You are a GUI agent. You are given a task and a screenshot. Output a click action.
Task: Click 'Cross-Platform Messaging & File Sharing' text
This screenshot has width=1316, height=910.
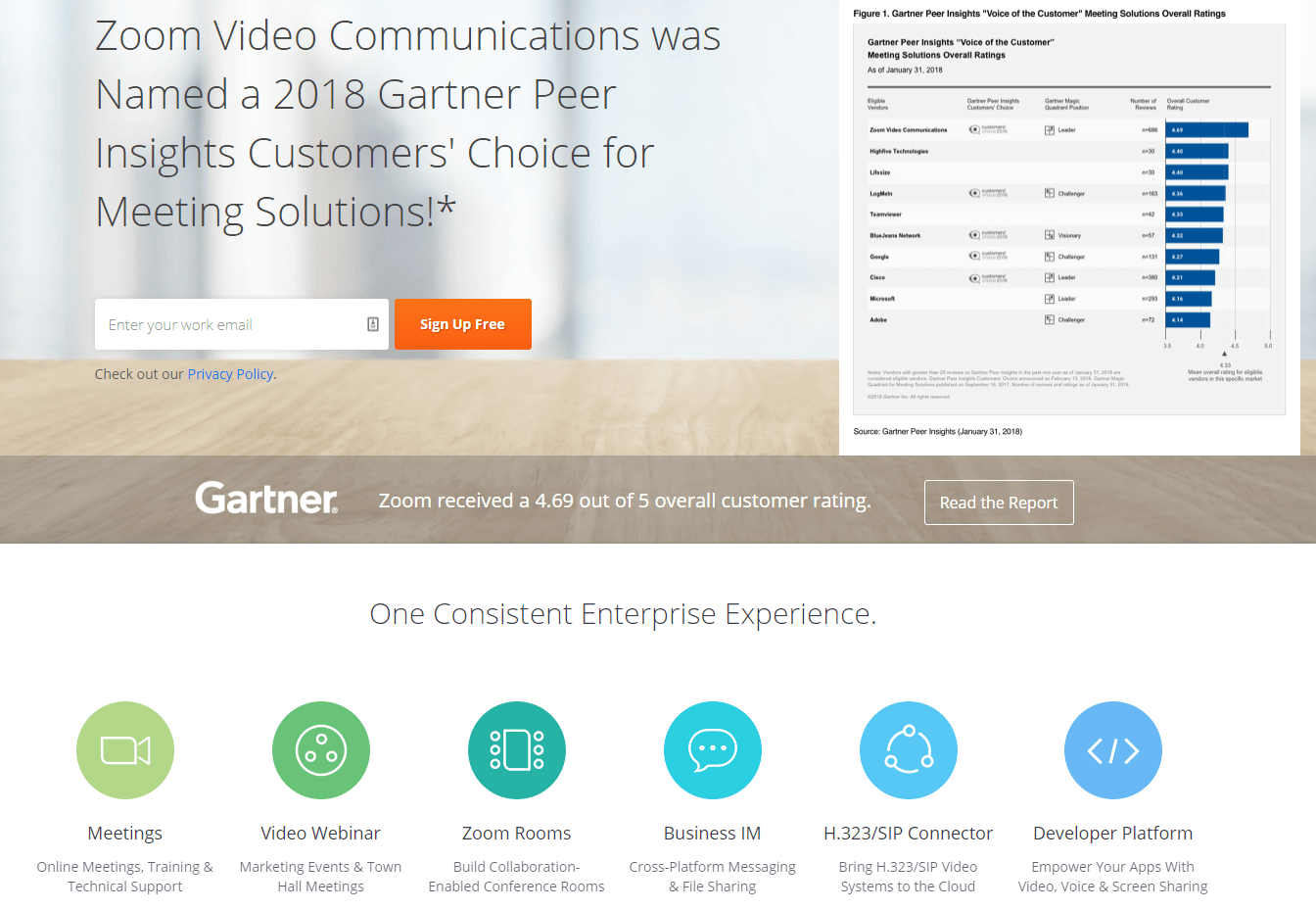pos(713,877)
